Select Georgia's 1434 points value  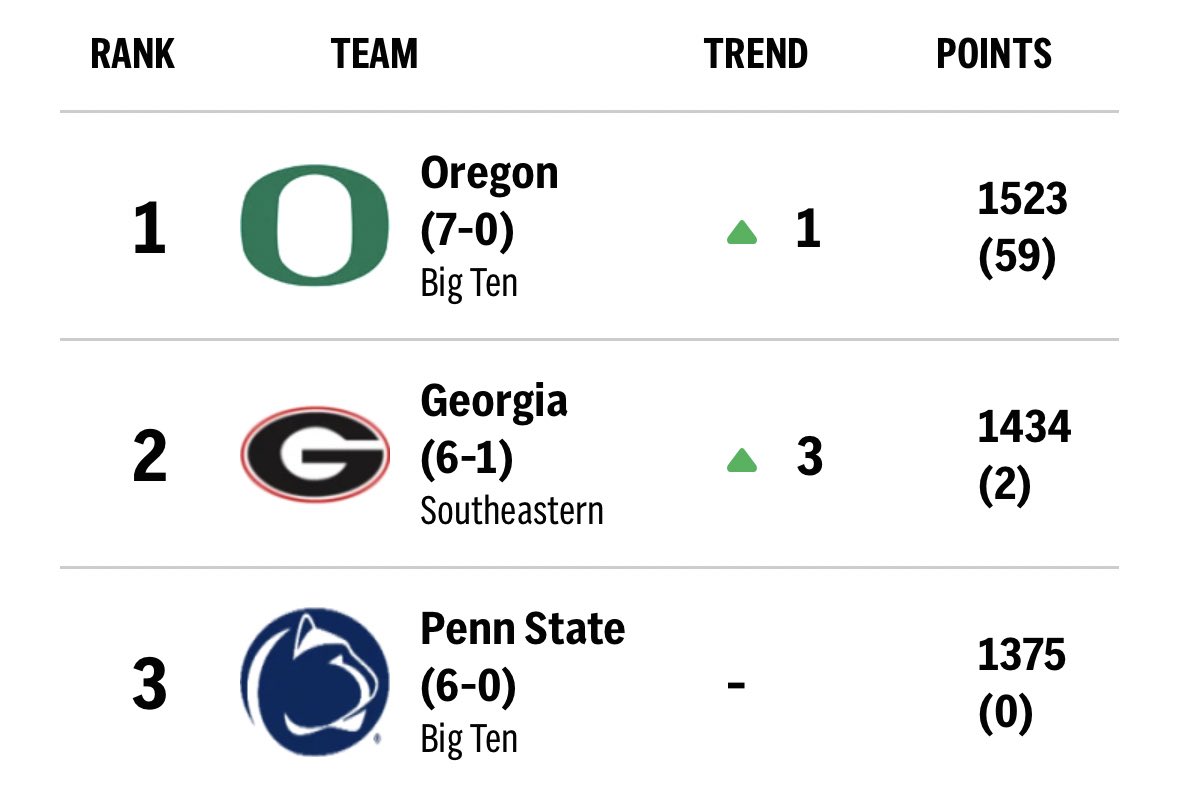(1024, 427)
